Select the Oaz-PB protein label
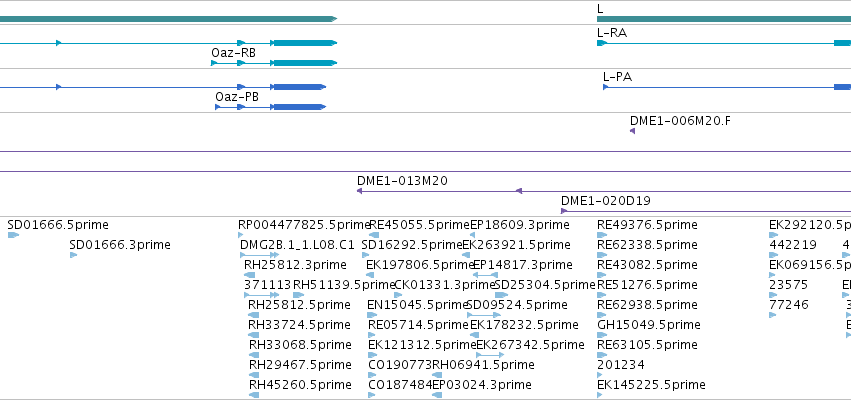Screen dimensions: 851x400 pos(237,97)
